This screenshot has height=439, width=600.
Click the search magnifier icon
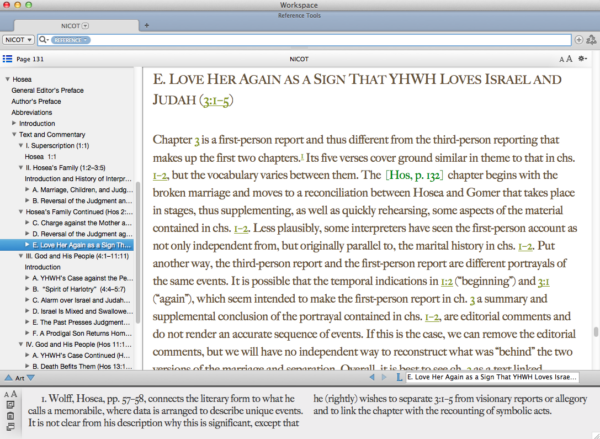[x=44, y=40]
